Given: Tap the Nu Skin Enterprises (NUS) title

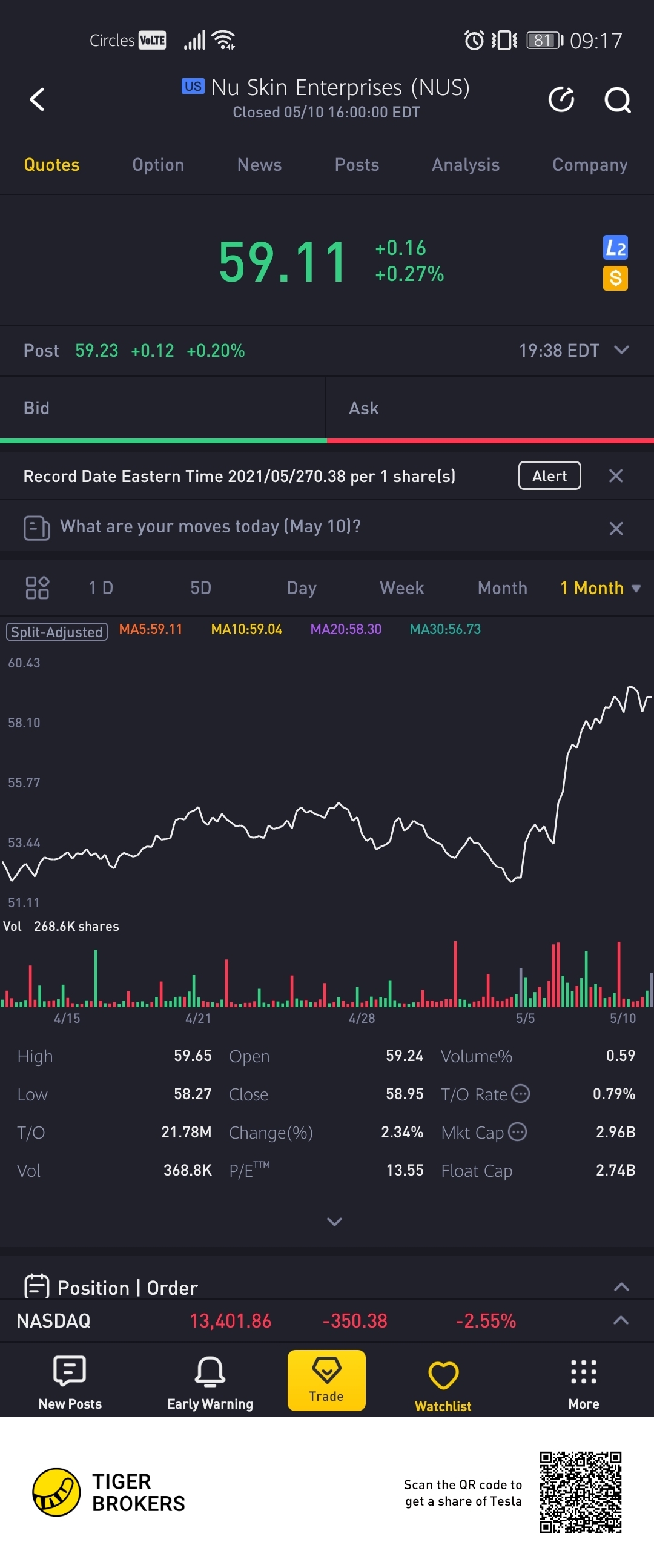Looking at the screenshot, I should coord(340,87).
